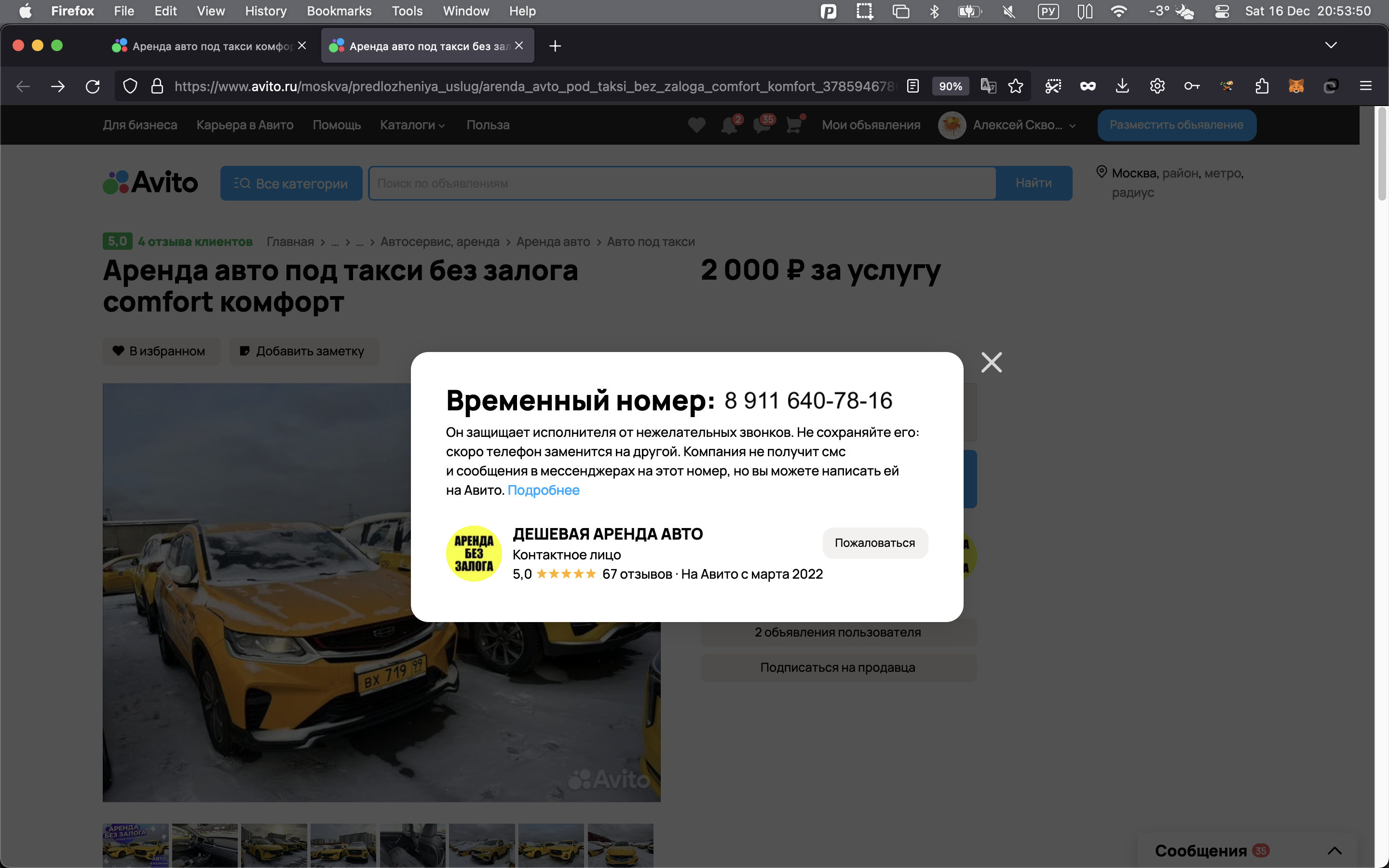This screenshot has height=868, width=1389.
Task: Reload the current page
Action: tap(93, 86)
